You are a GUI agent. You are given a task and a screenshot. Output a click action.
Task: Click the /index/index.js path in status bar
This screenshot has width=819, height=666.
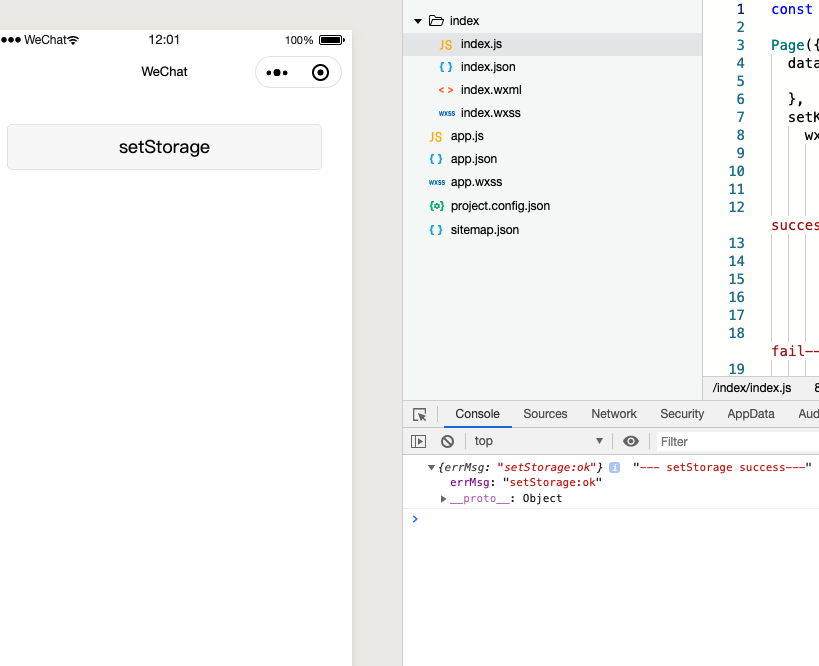point(752,388)
